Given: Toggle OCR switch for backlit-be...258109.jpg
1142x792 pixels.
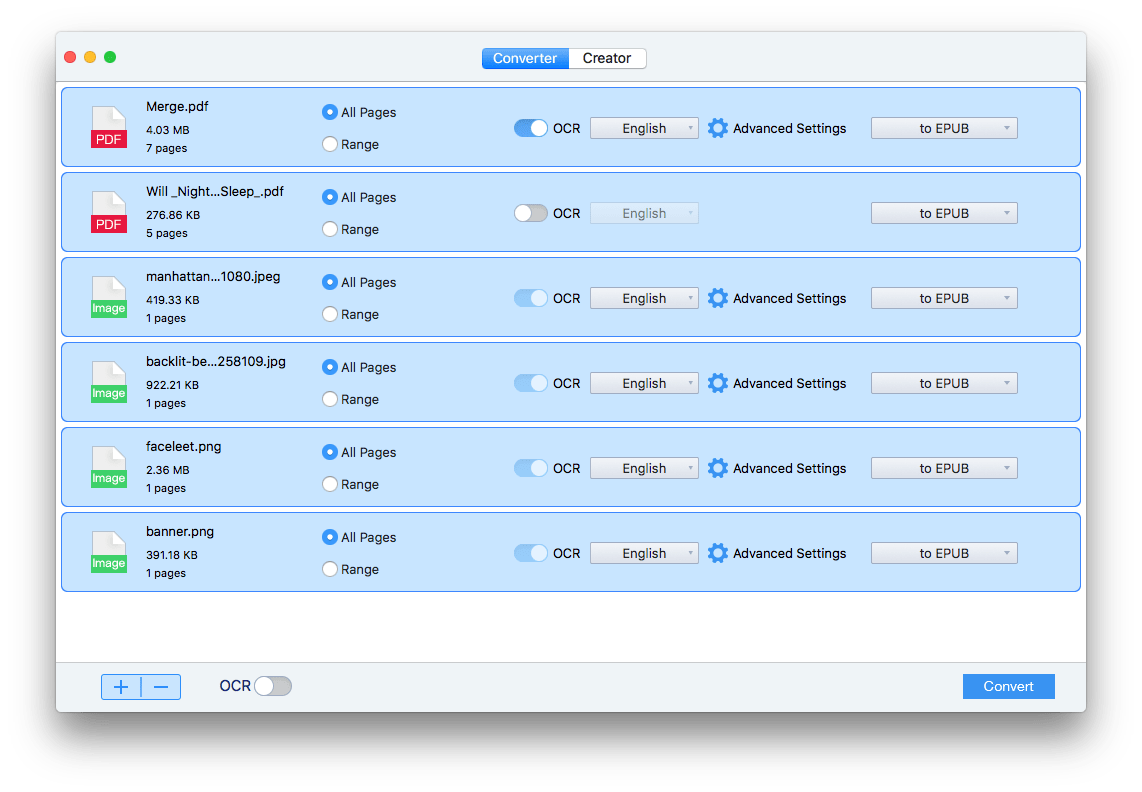Looking at the screenshot, I should pos(531,383).
